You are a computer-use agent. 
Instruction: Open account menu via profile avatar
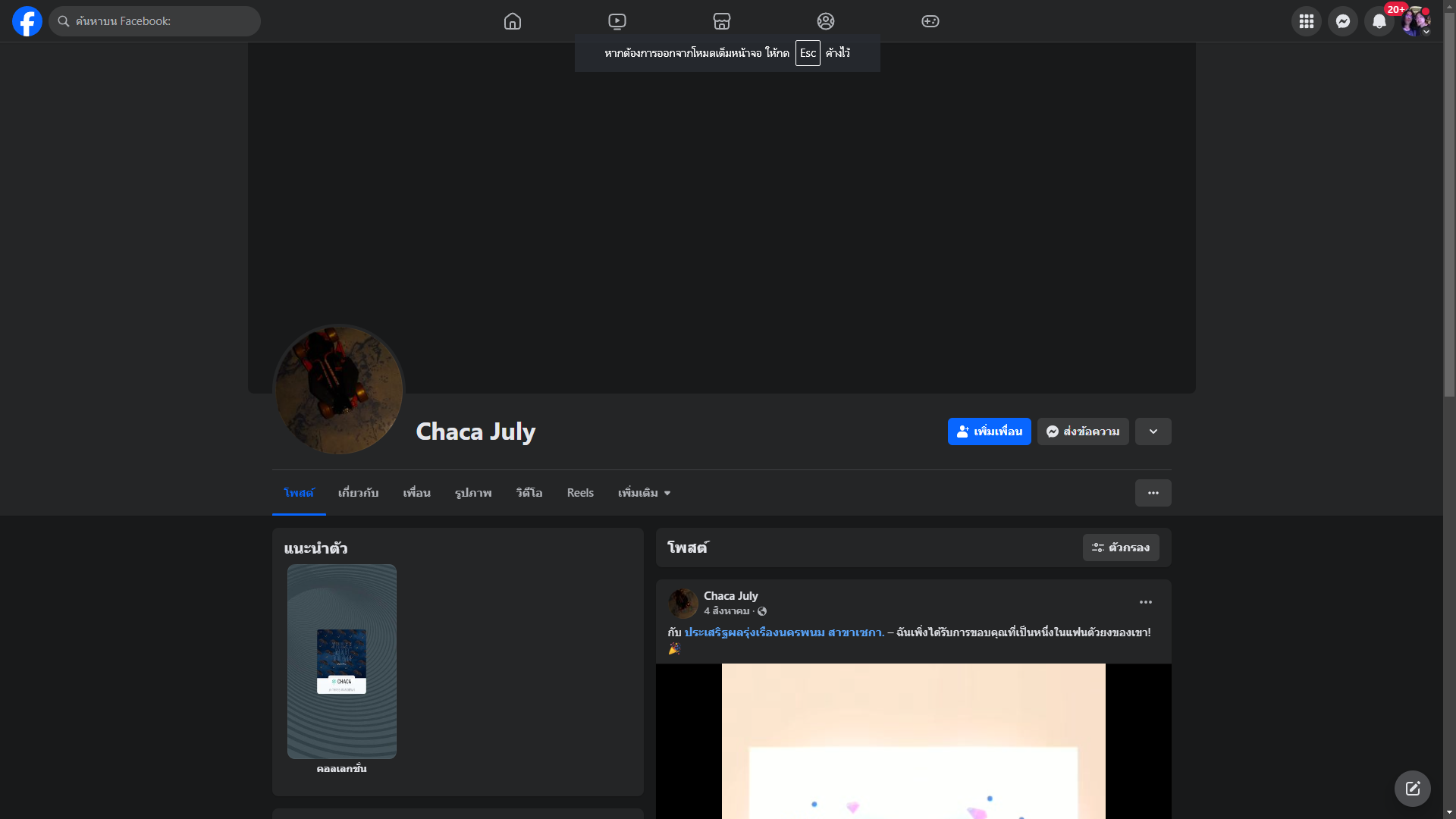1415,21
